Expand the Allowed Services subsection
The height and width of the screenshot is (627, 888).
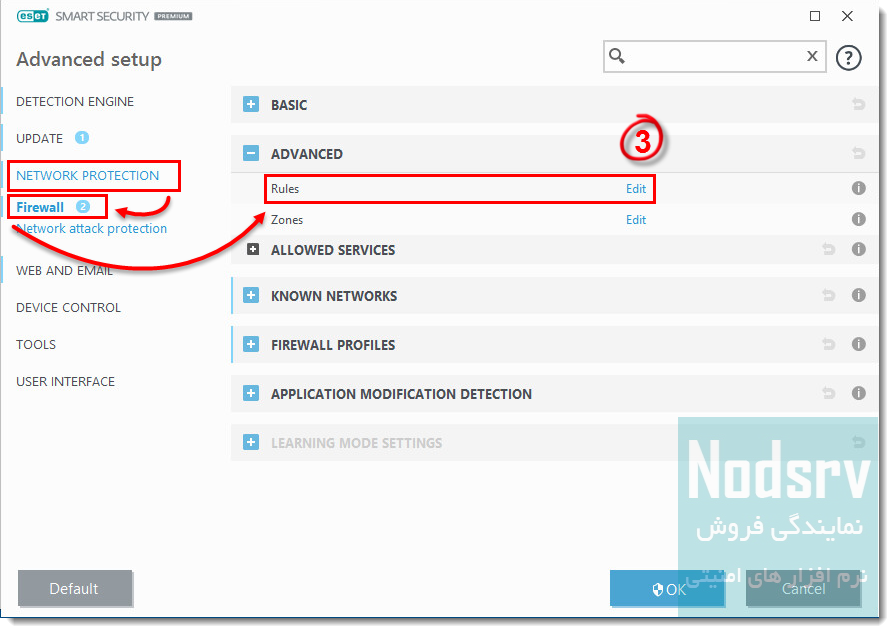253,250
